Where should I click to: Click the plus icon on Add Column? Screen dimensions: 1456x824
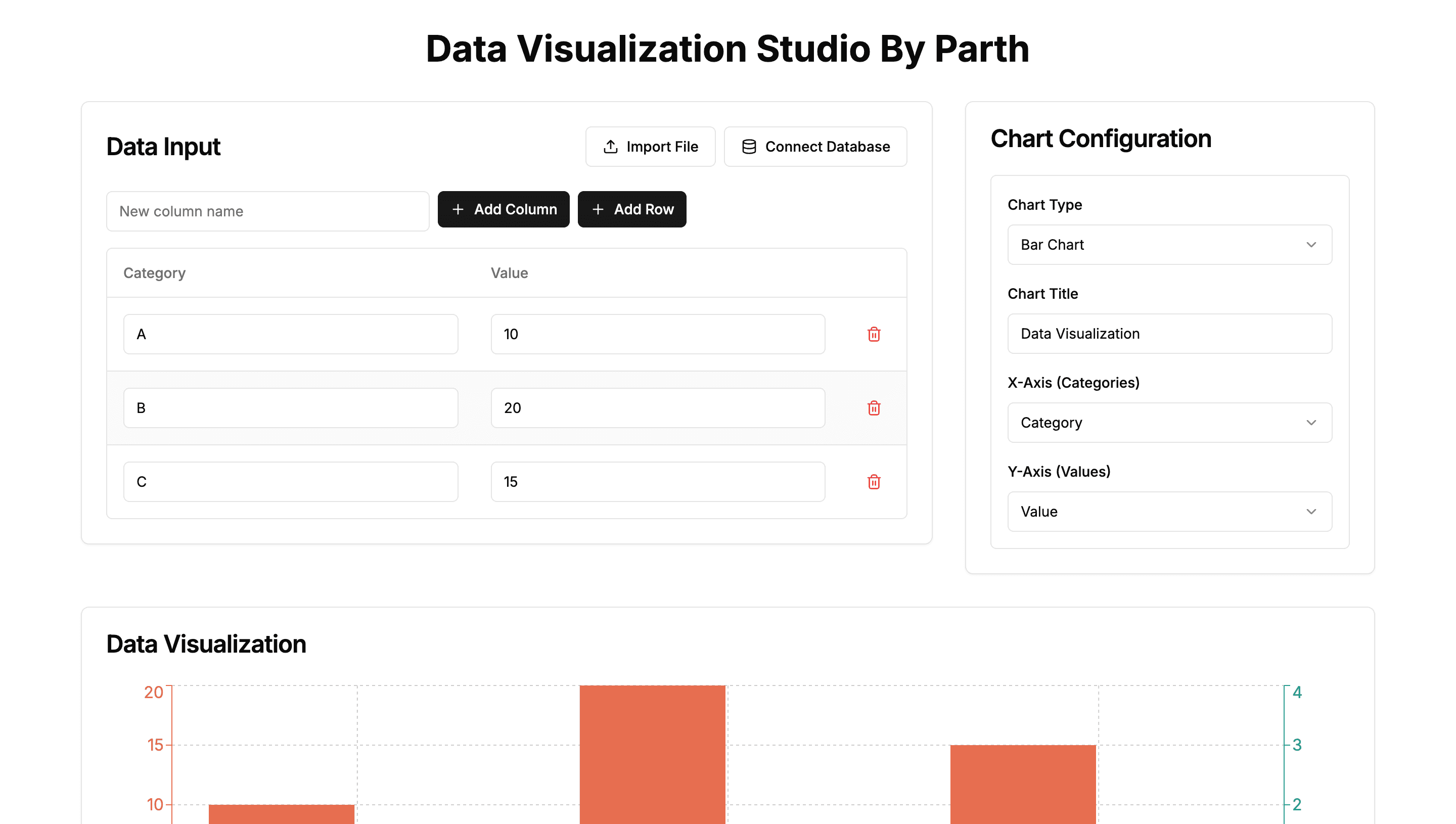pos(459,209)
